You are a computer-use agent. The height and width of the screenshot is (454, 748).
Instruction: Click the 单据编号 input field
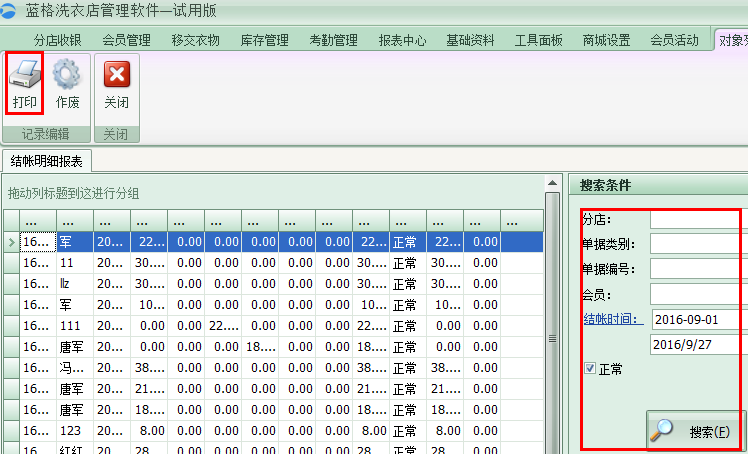click(x=698, y=269)
